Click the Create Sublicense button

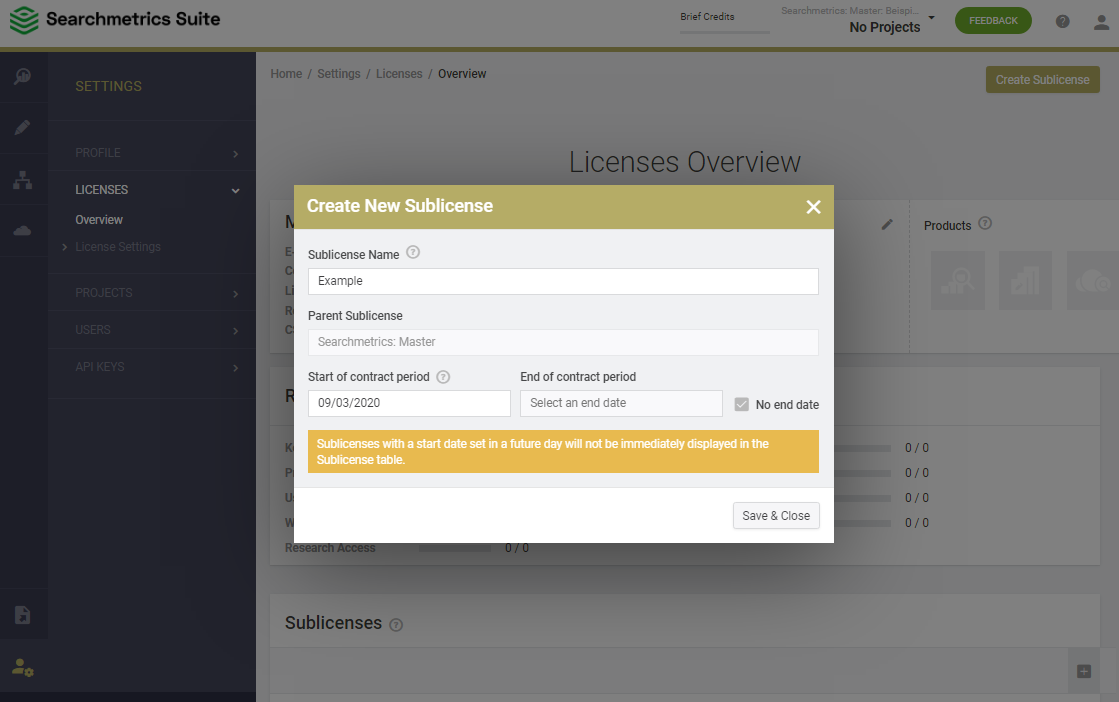coord(1043,80)
